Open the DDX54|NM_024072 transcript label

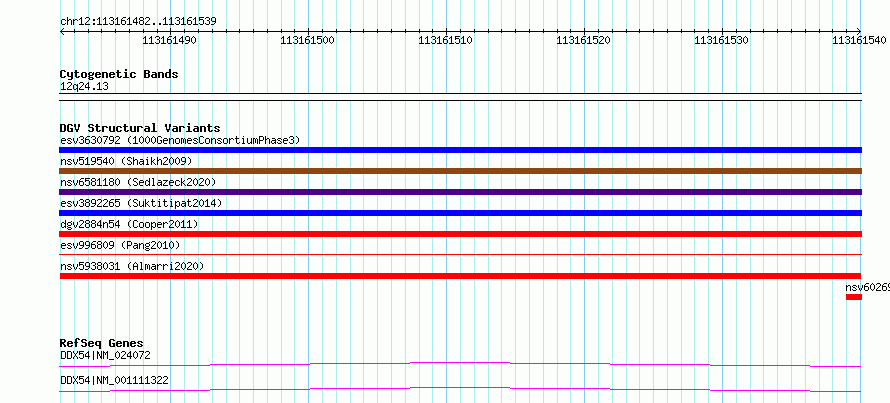(105, 355)
